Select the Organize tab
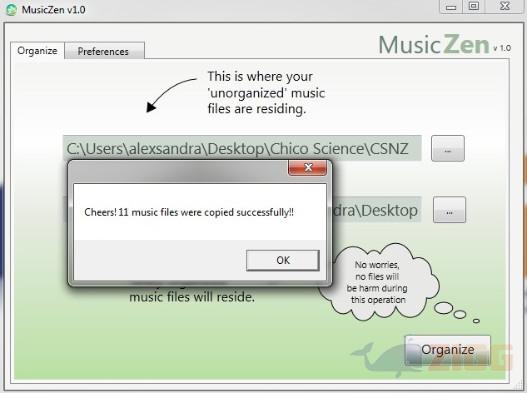Screen dimensions: 527x393 pos(37,51)
